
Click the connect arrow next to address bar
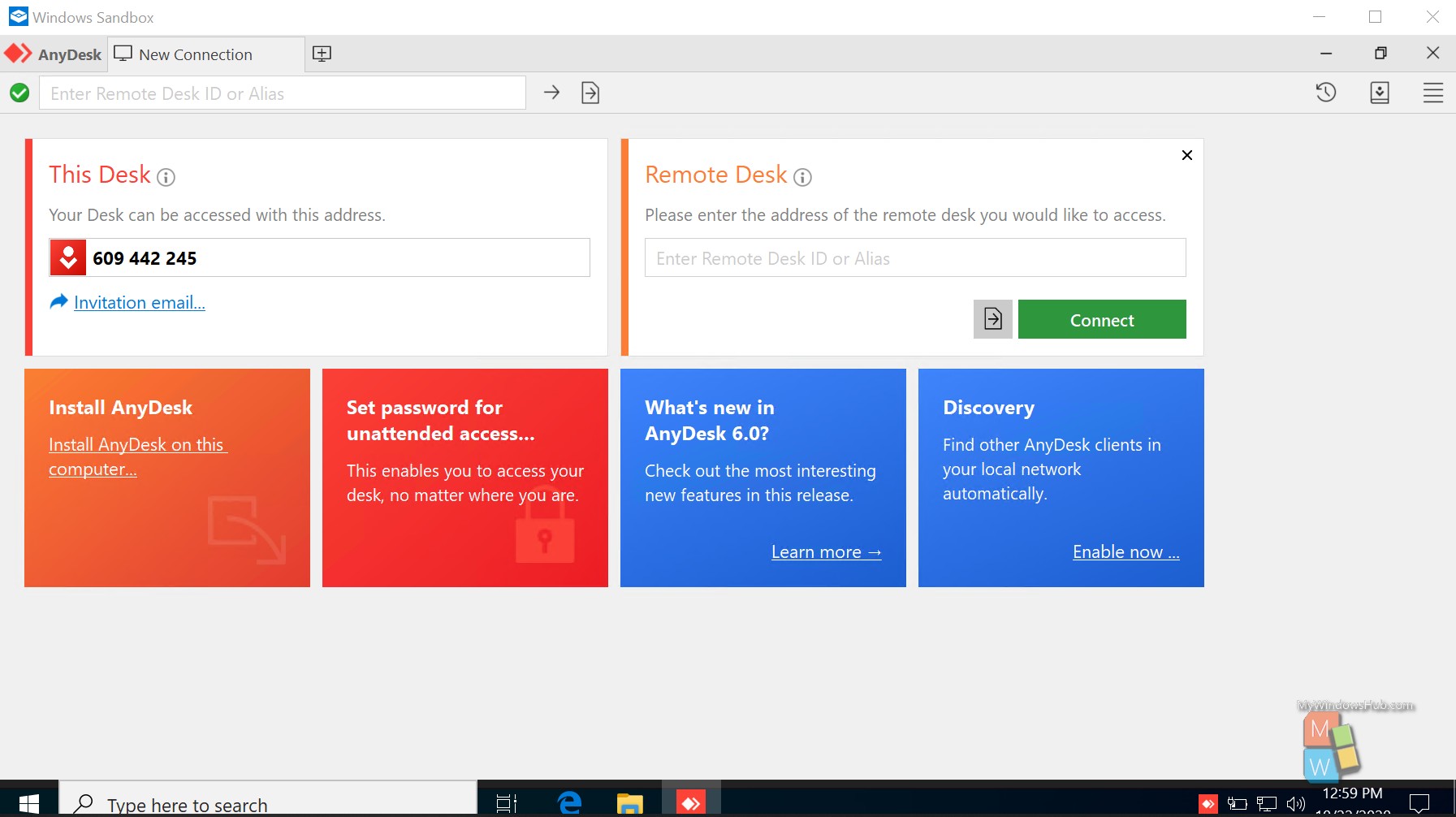[552, 93]
